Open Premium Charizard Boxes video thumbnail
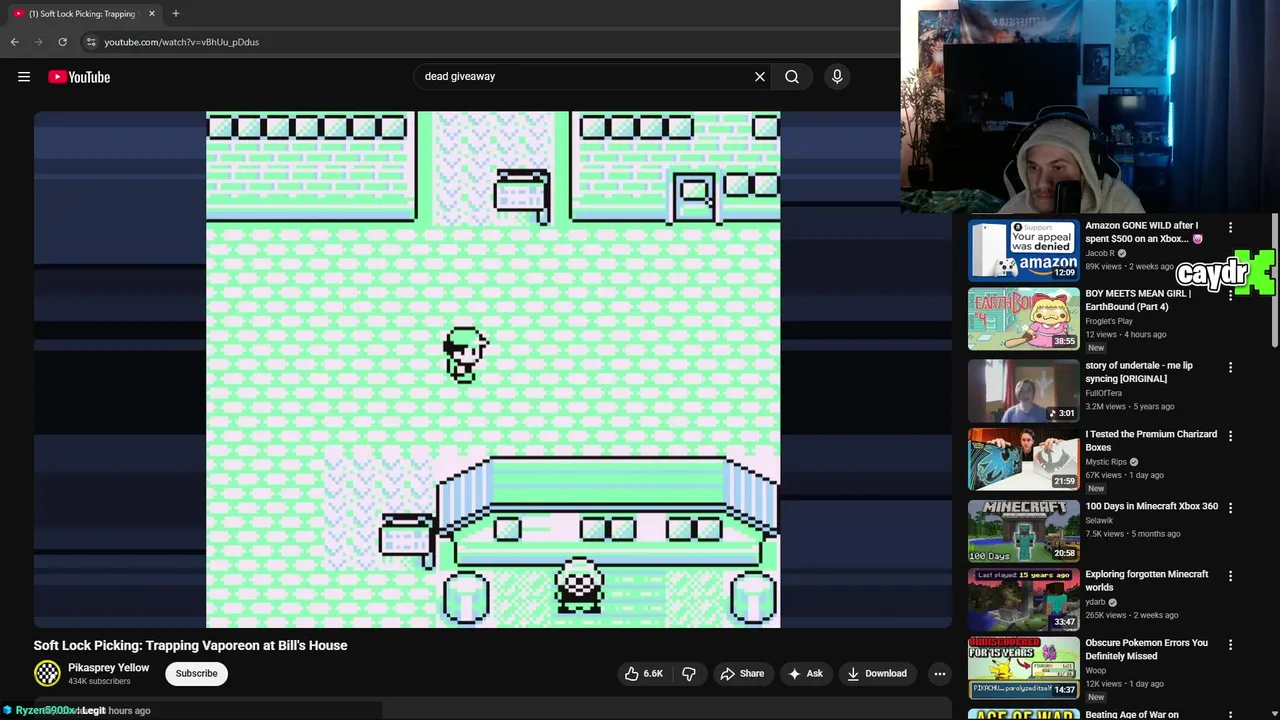Image resolution: width=1280 pixels, height=720 pixels. (1023, 460)
